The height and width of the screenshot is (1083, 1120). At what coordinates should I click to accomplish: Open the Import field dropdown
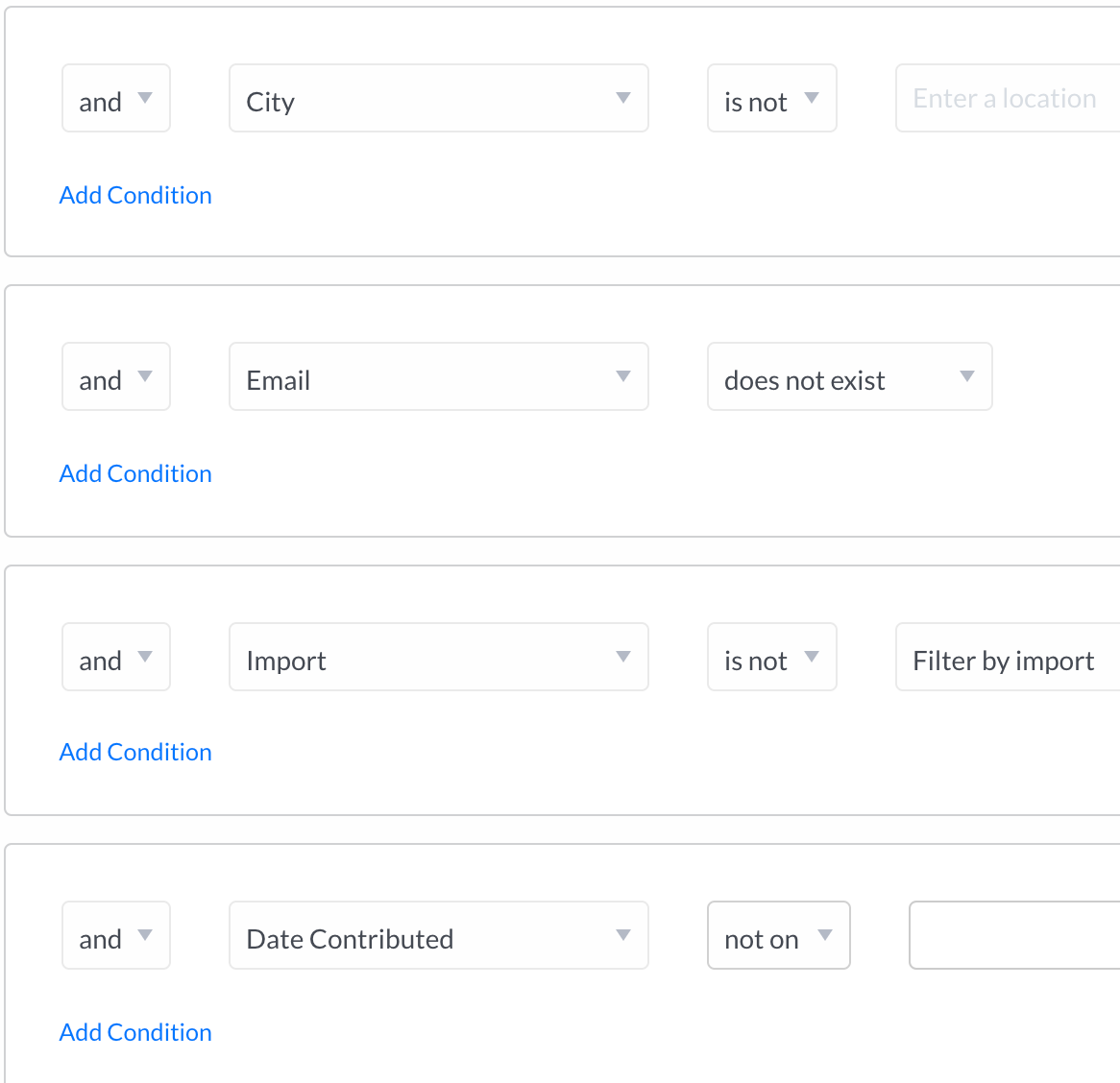point(439,657)
